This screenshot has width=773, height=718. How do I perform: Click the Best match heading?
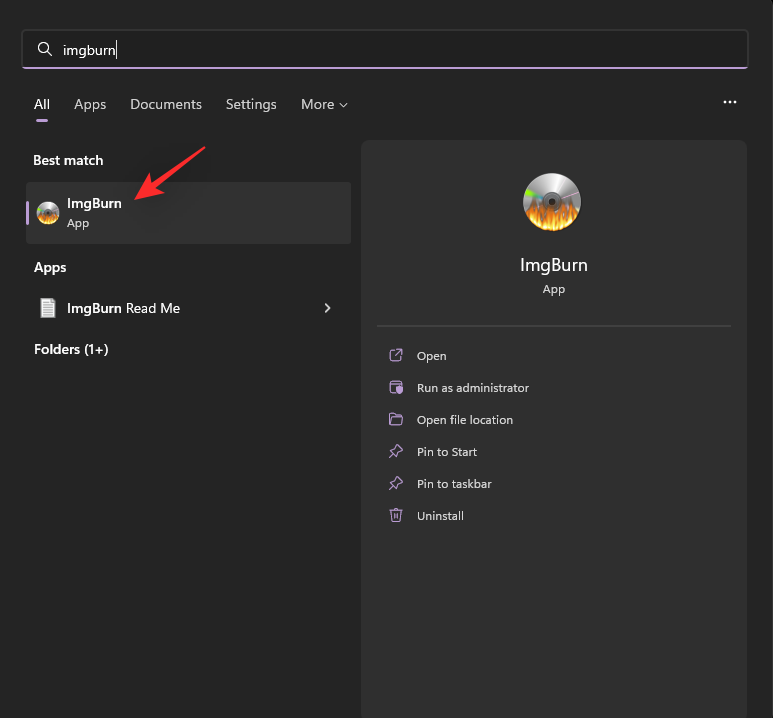pos(68,160)
